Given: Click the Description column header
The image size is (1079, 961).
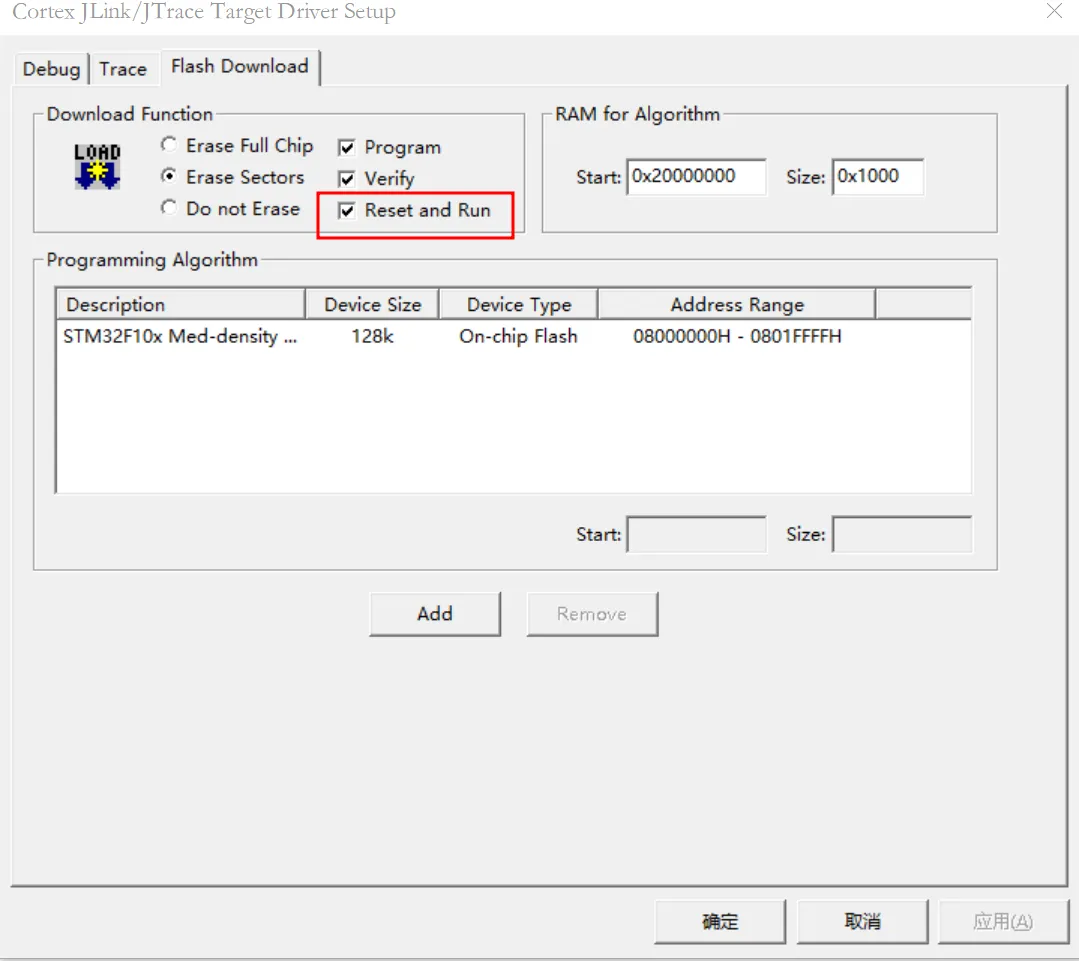Looking at the screenshot, I should [180, 304].
